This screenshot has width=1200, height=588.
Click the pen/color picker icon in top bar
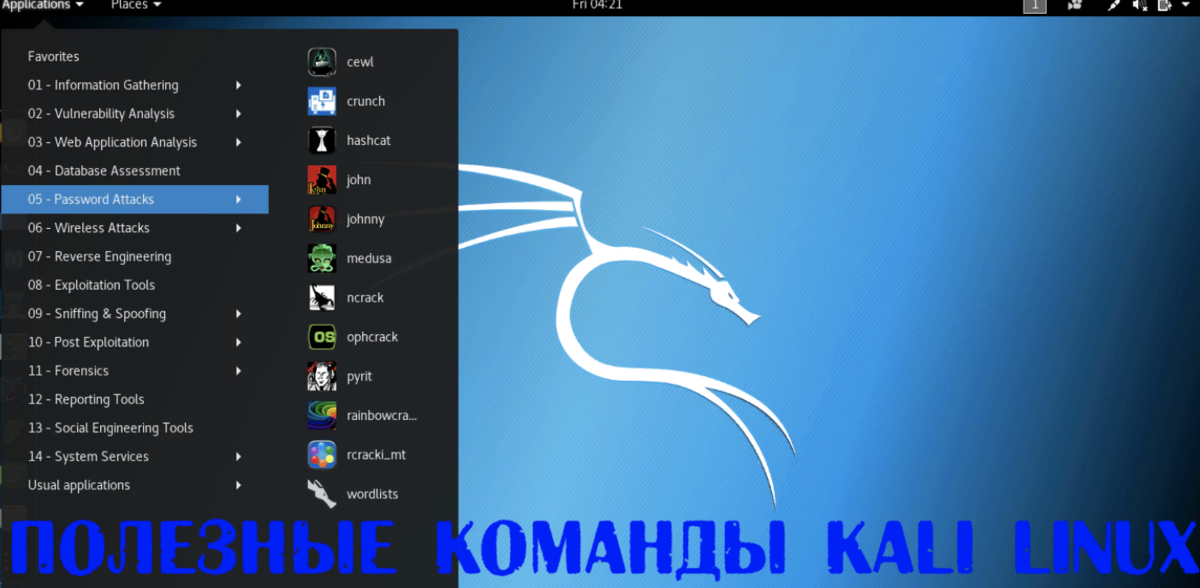pyautogui.click(x=1115, y=5)
